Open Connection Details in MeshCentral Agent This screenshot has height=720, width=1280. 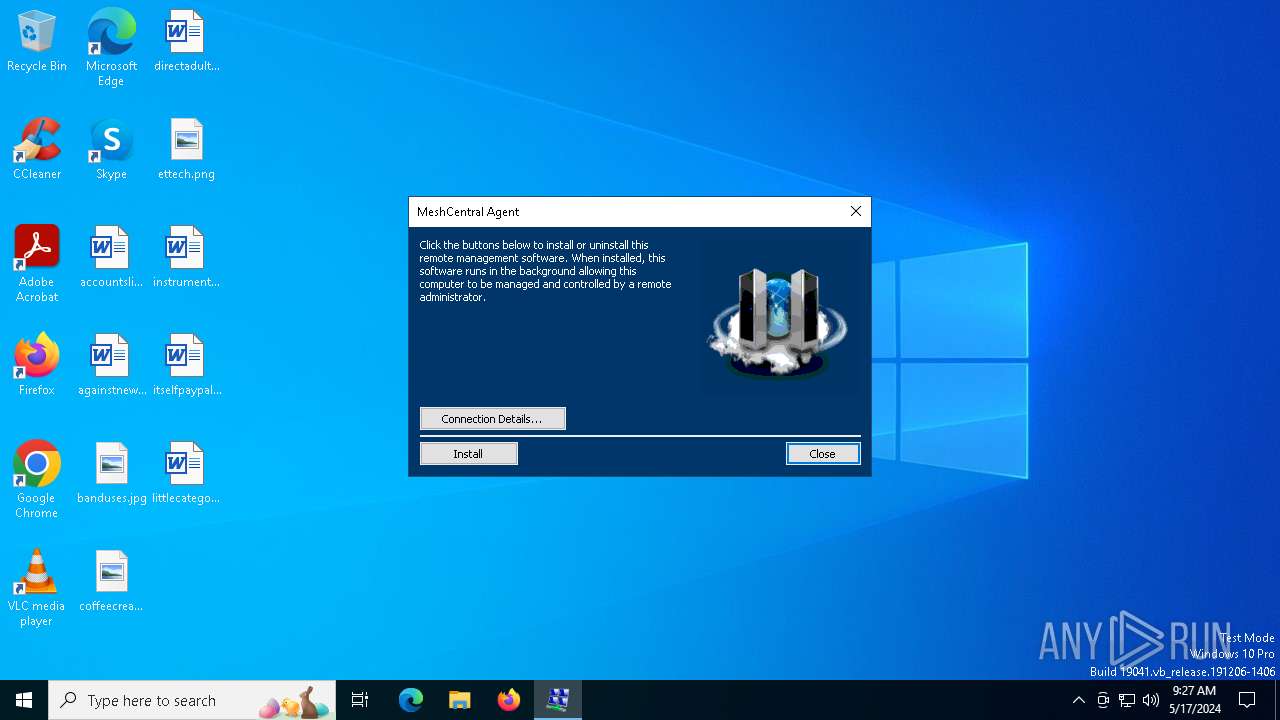[492, 419]
